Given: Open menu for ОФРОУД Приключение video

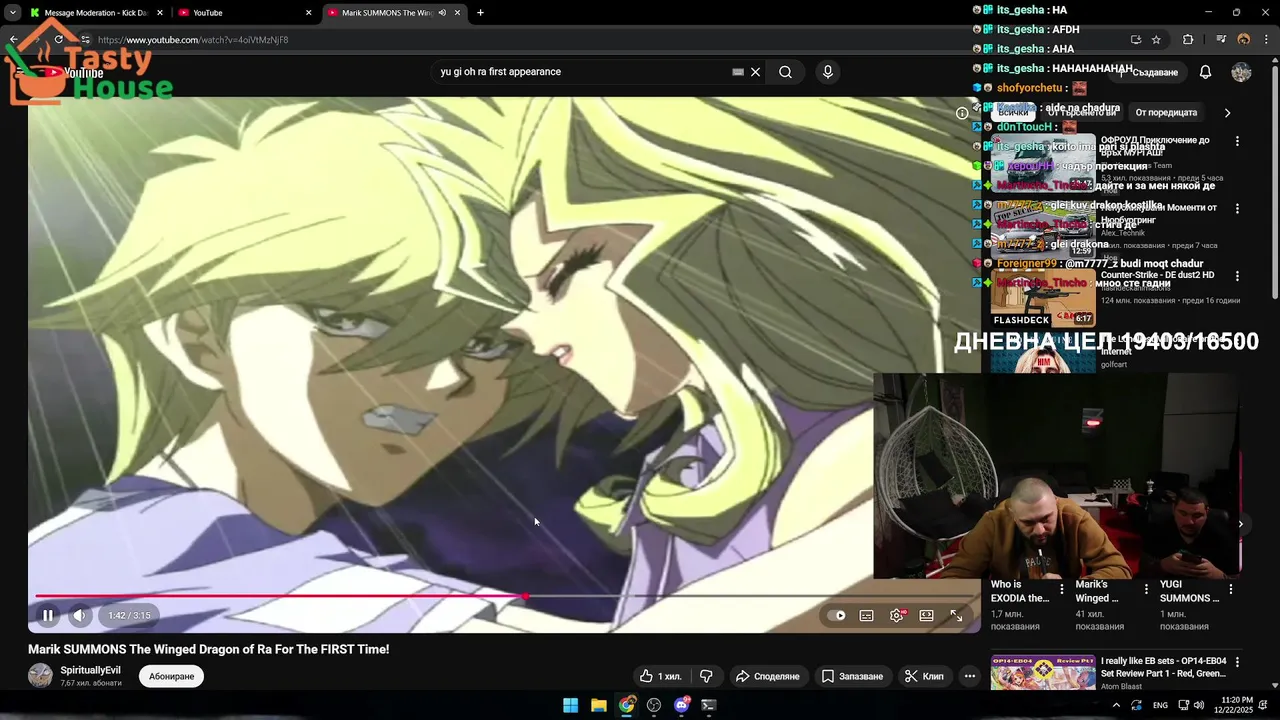Looking at the screenshot, I should (1237, 142).
